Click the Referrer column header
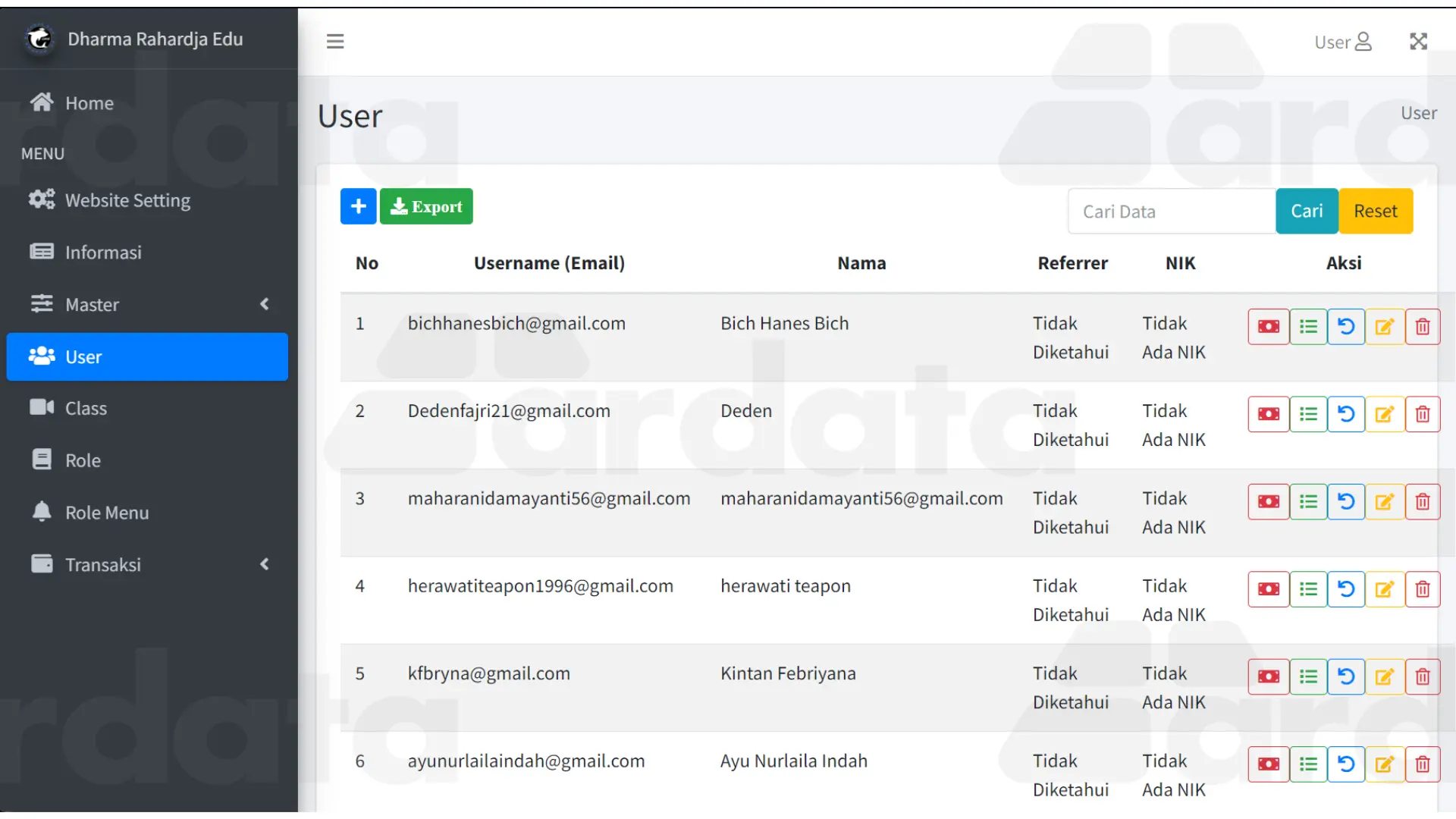 click(1072, 263)
